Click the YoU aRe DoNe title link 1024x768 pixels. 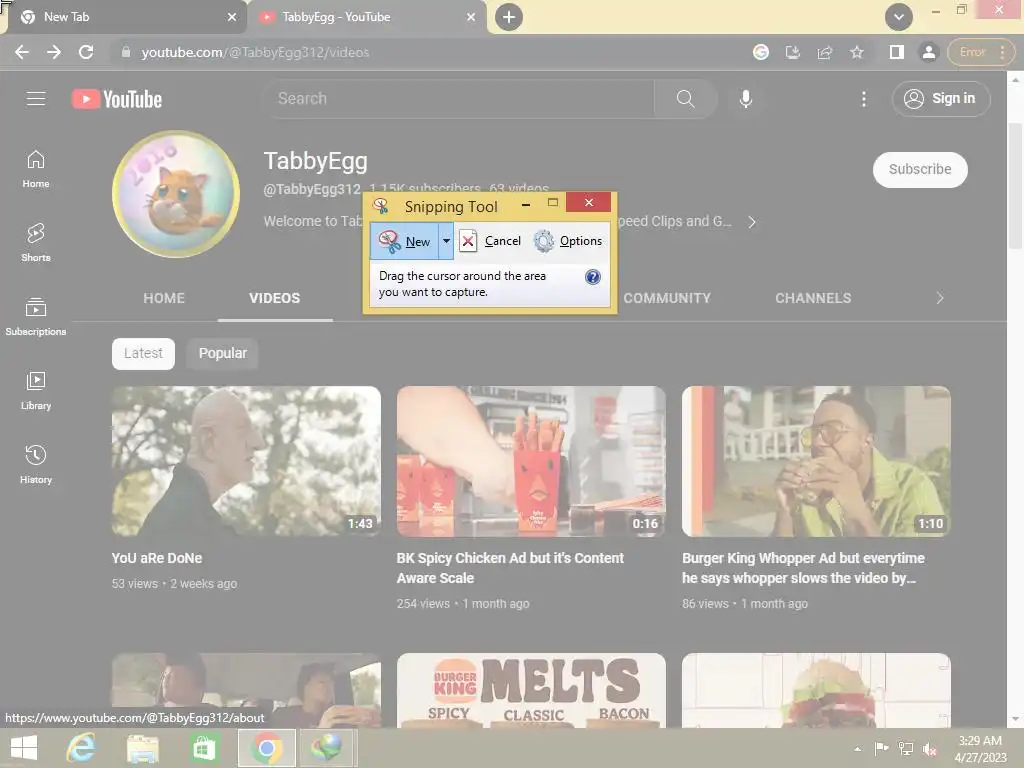click(x=157, y=558)
